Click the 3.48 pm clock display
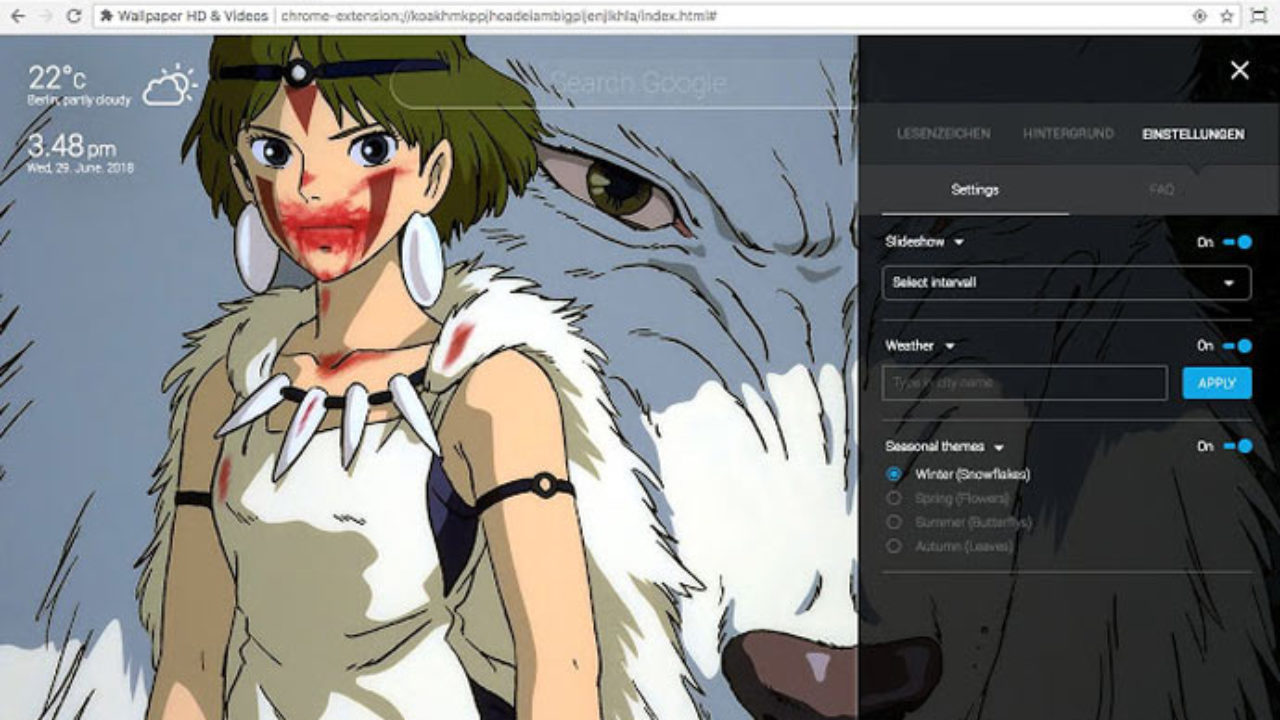 (x=71, y=147)
